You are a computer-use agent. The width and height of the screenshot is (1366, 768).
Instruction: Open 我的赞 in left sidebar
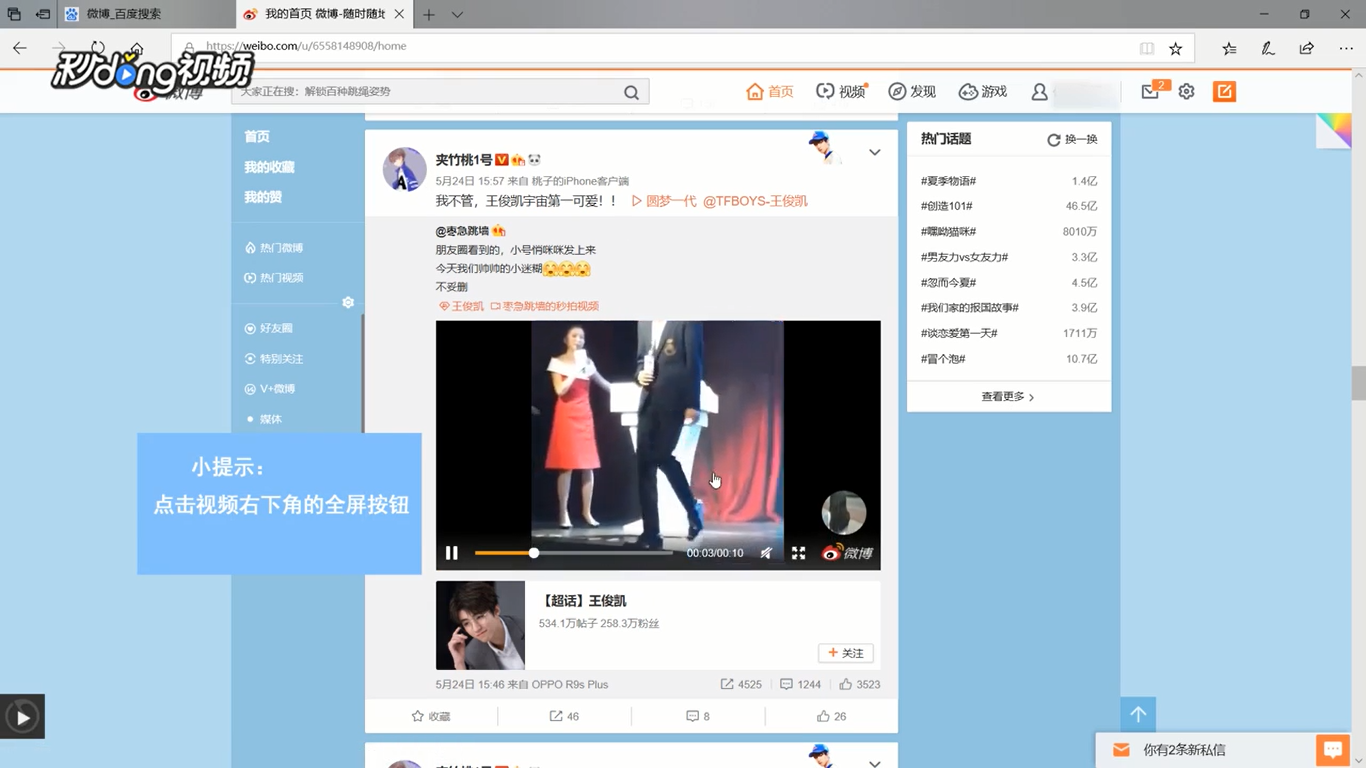[263, 197]
